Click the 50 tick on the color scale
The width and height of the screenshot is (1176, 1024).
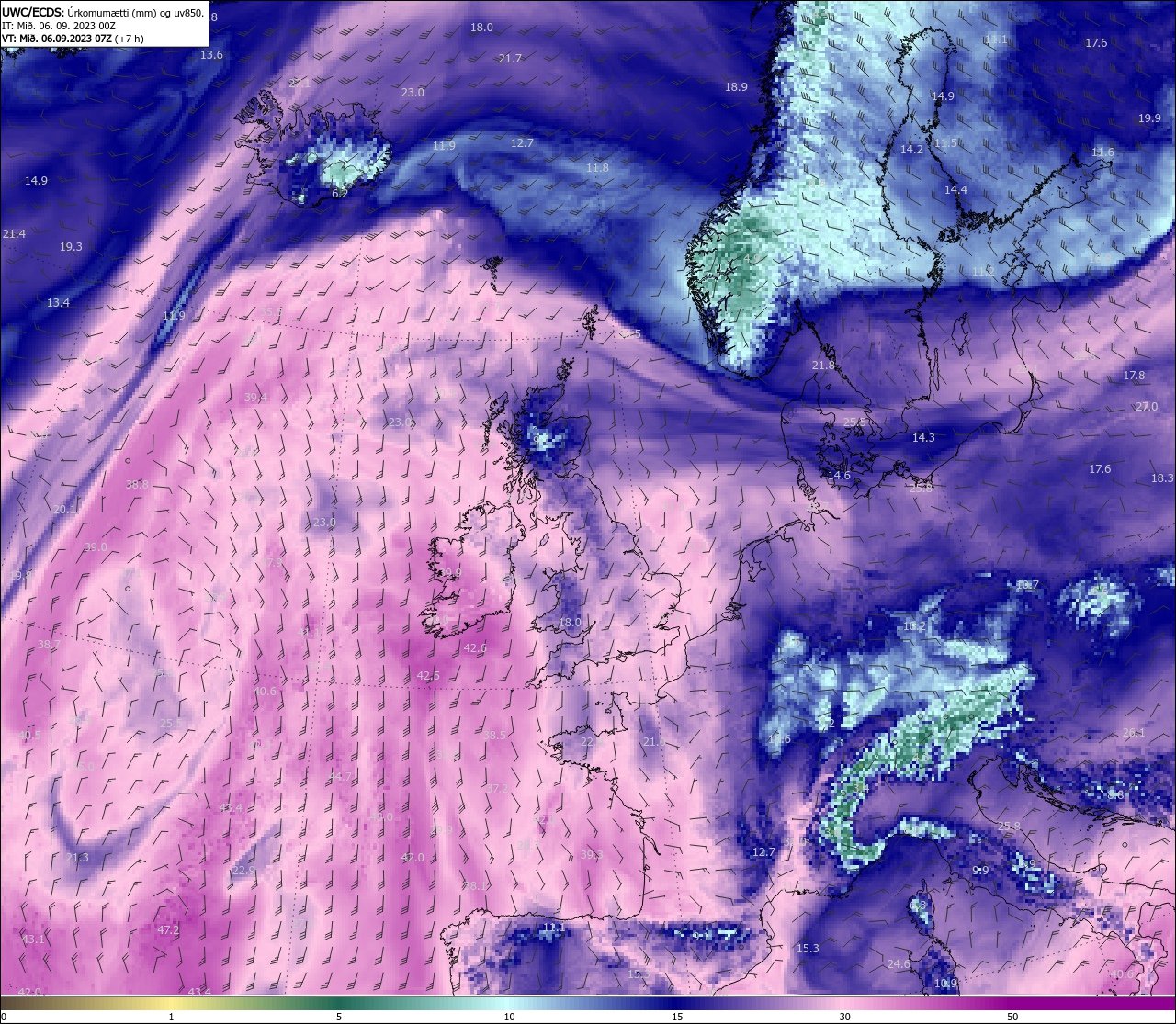coord(1012,1017)
